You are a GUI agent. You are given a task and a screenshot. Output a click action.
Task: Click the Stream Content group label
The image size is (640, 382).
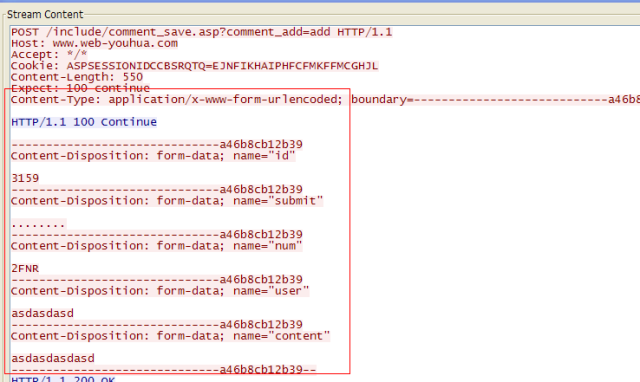click(x=45, y=15)
